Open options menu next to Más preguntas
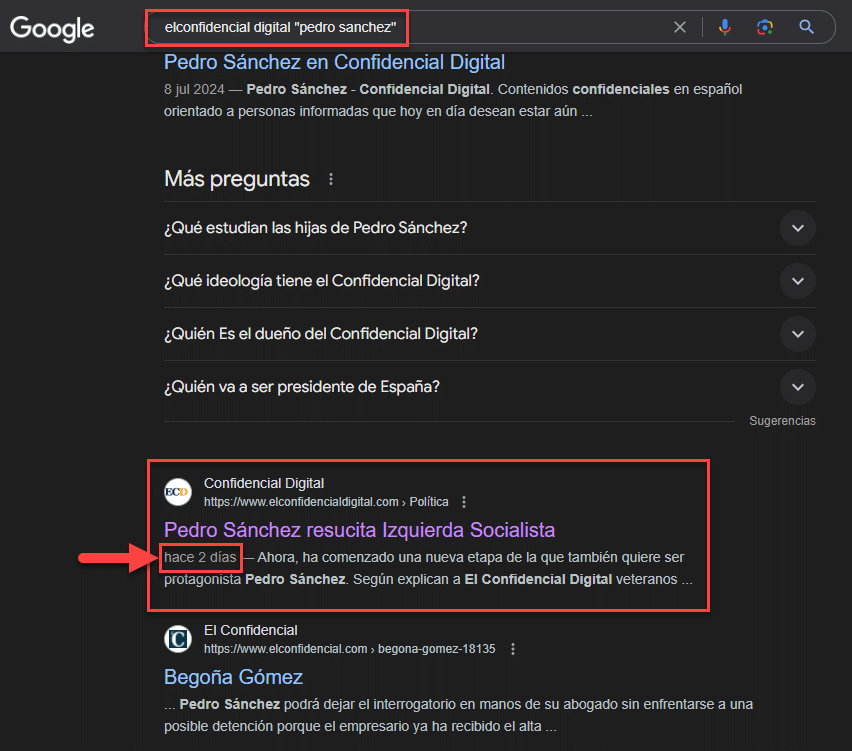Screen dimensions: 852x751 click(x=331, y=179)
